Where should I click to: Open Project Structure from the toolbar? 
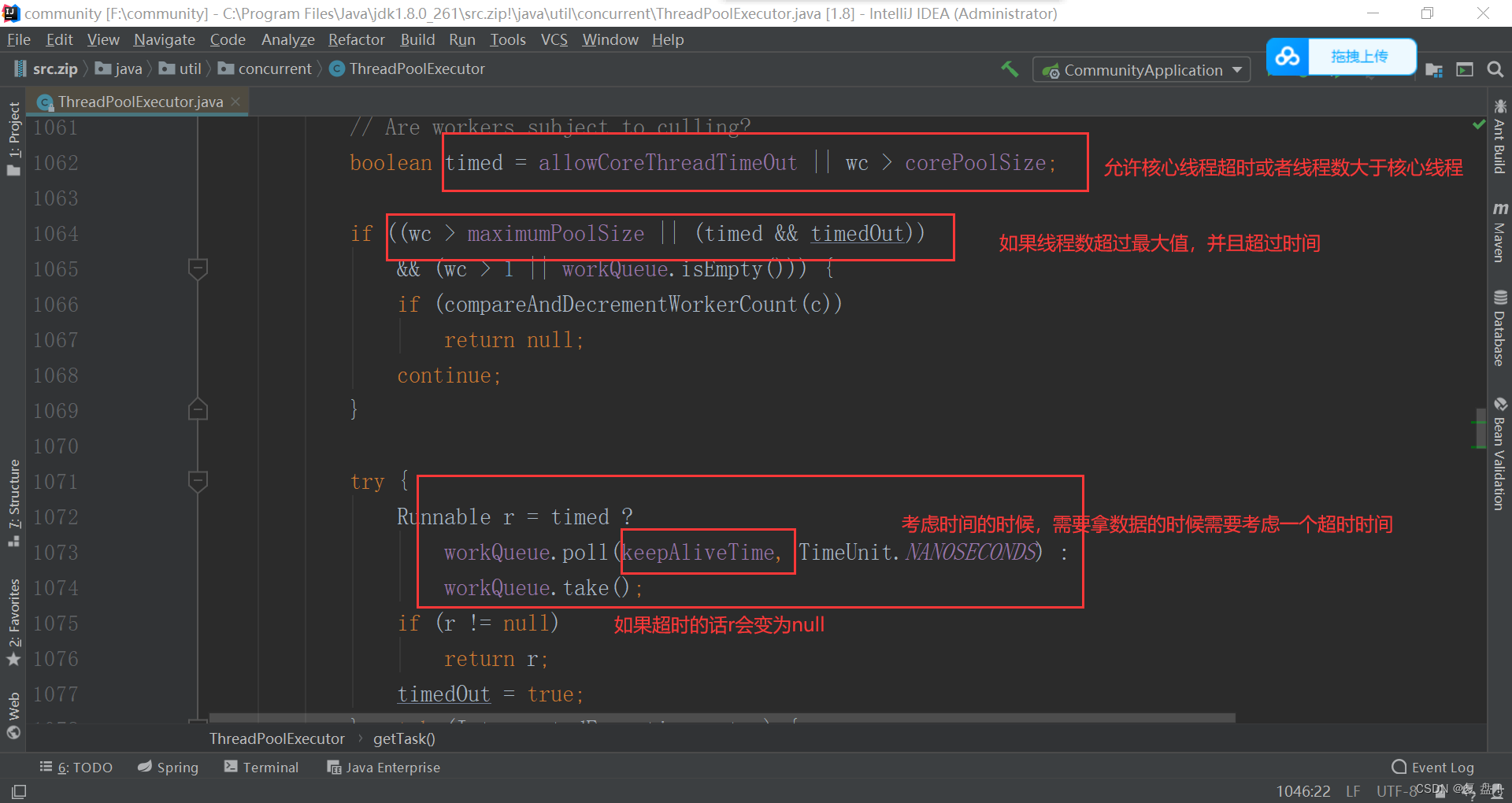coord(1434,70)
